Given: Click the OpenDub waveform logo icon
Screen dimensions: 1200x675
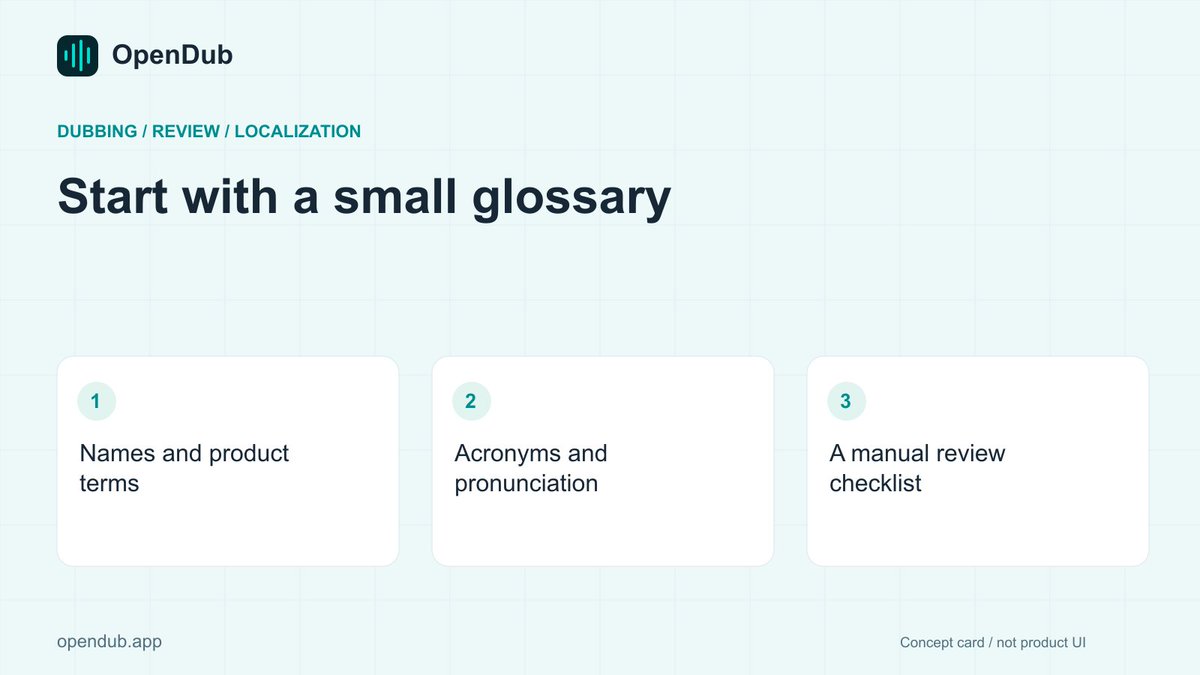Looking at the screenshot, I should 77,55.
